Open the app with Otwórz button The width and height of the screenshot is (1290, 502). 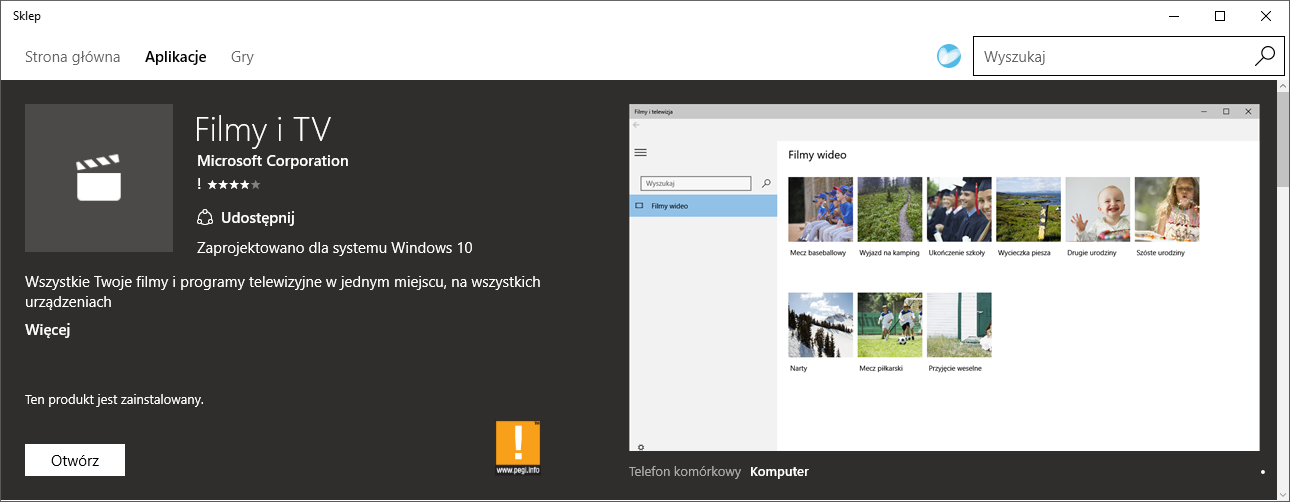tap(75, 460)
